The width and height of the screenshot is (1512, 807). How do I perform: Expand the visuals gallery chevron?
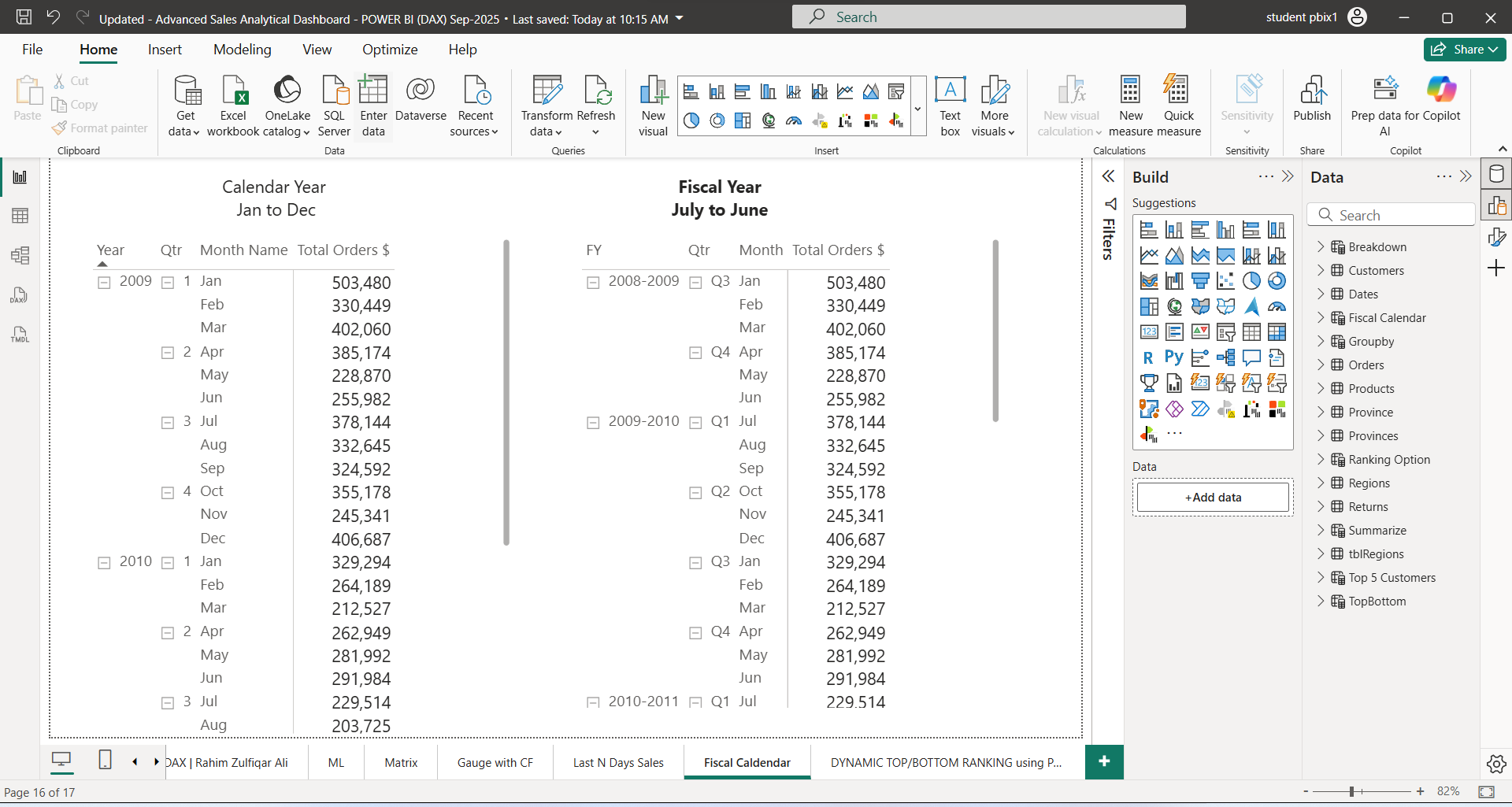[917, 108]
